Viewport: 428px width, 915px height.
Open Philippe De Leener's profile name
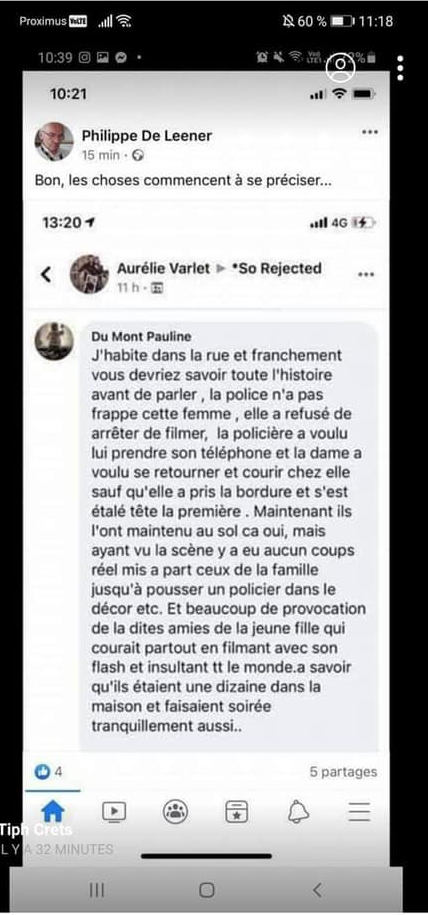[147, 136]
